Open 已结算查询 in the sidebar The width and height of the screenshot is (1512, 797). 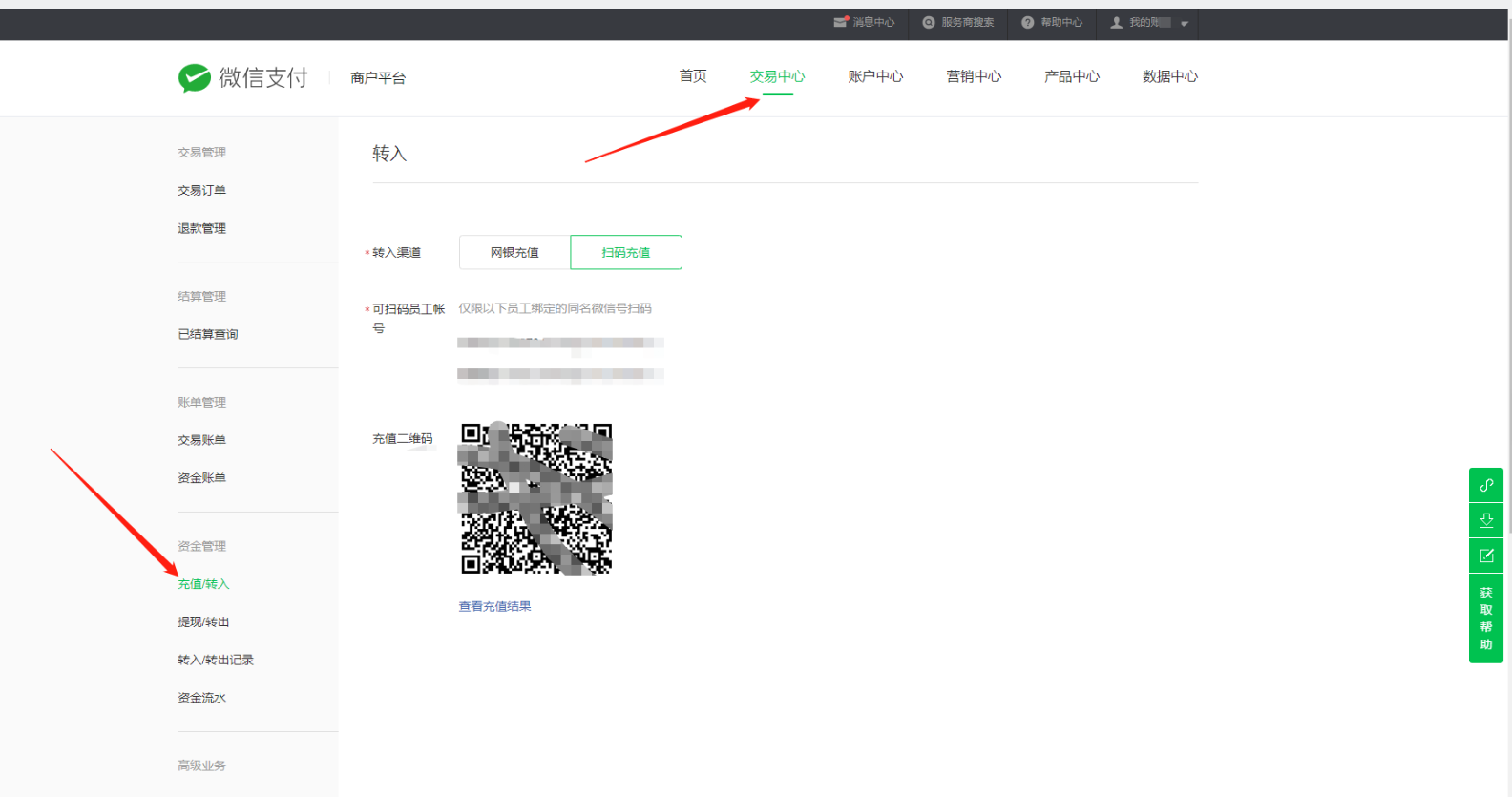(x=208, y=335)
